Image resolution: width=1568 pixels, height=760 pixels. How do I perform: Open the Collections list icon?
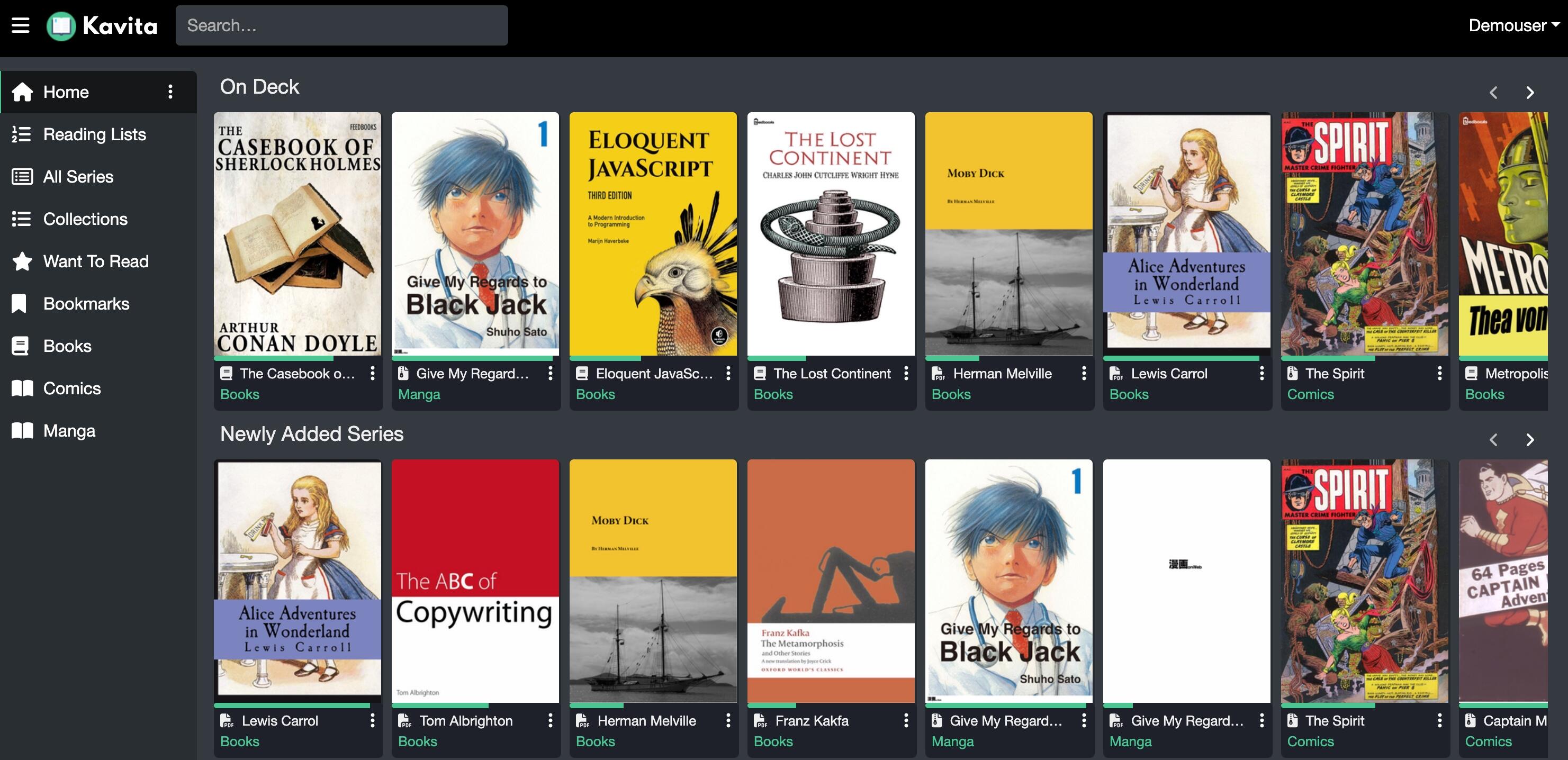tap(21, 219)
